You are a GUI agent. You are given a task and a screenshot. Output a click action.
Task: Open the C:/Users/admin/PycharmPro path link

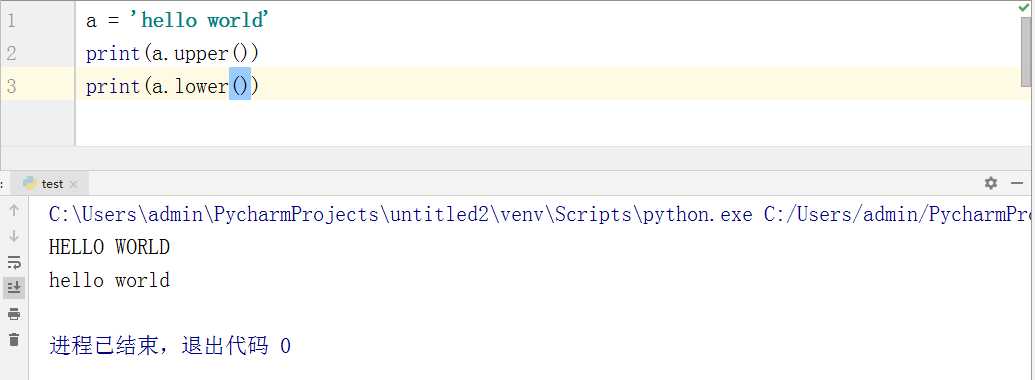click(x=899, y=214)
